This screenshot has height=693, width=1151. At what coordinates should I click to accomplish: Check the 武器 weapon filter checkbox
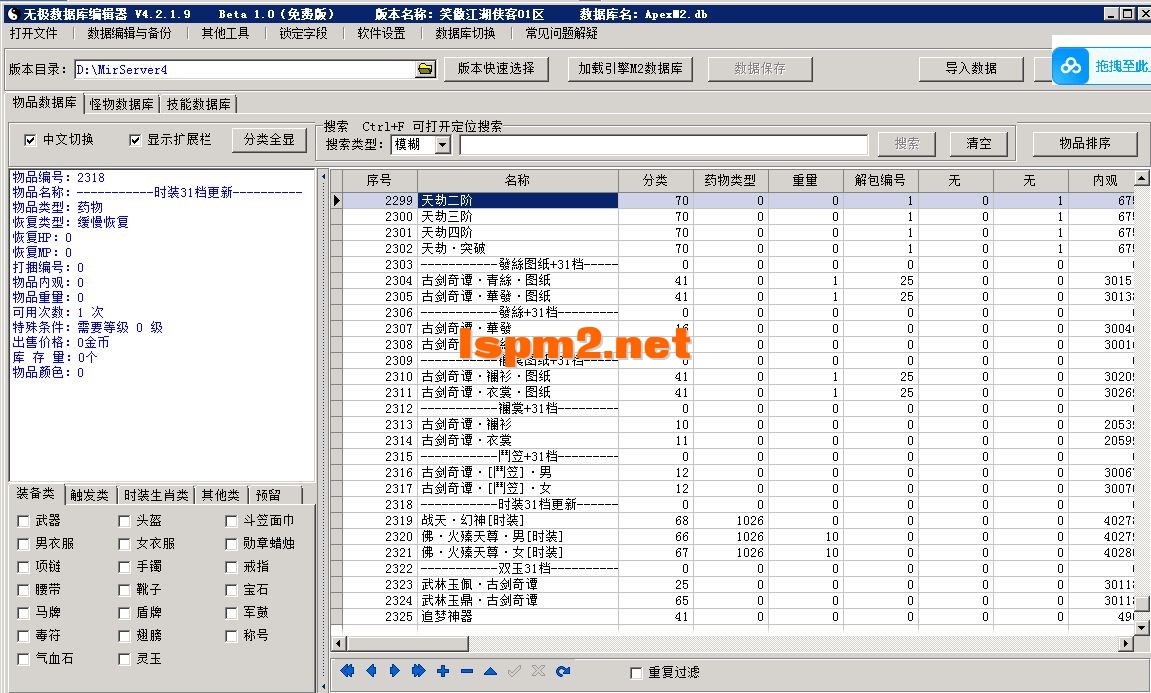[23, 521]
